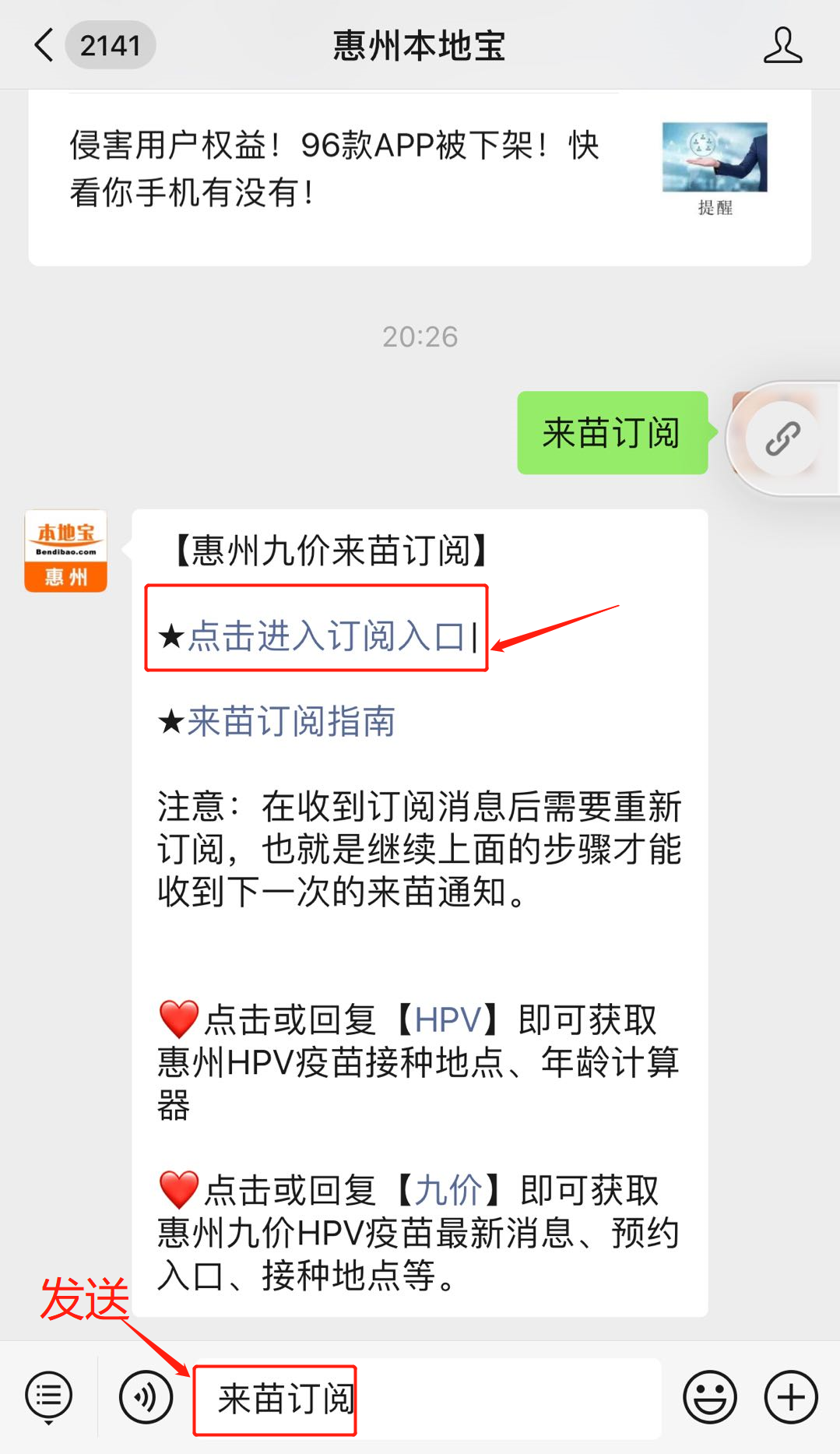
Task: Open the 96款APP被下架 article
Action: click(335, 168)
